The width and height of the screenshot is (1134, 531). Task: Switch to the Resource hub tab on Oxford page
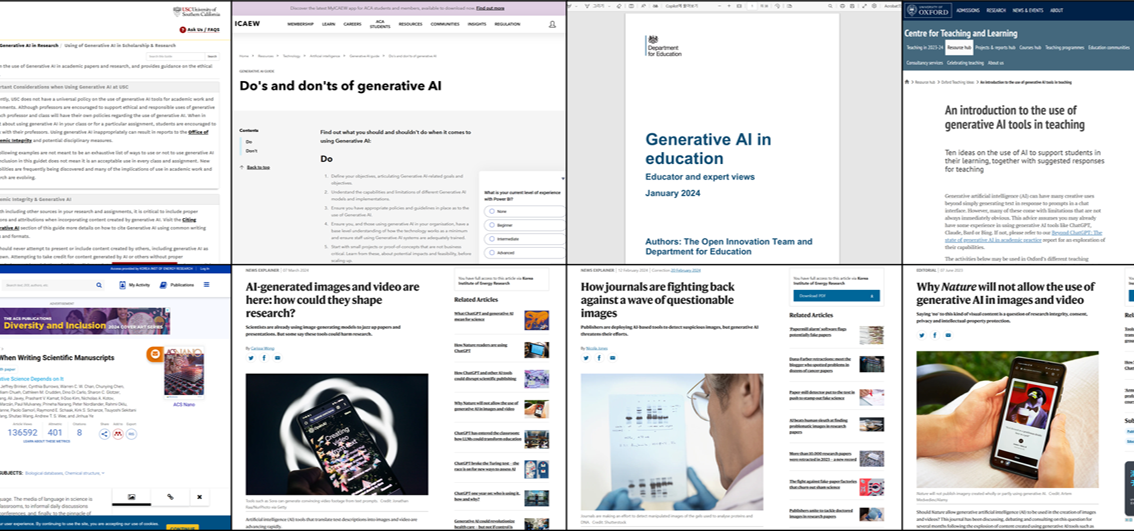coord(959,47)
